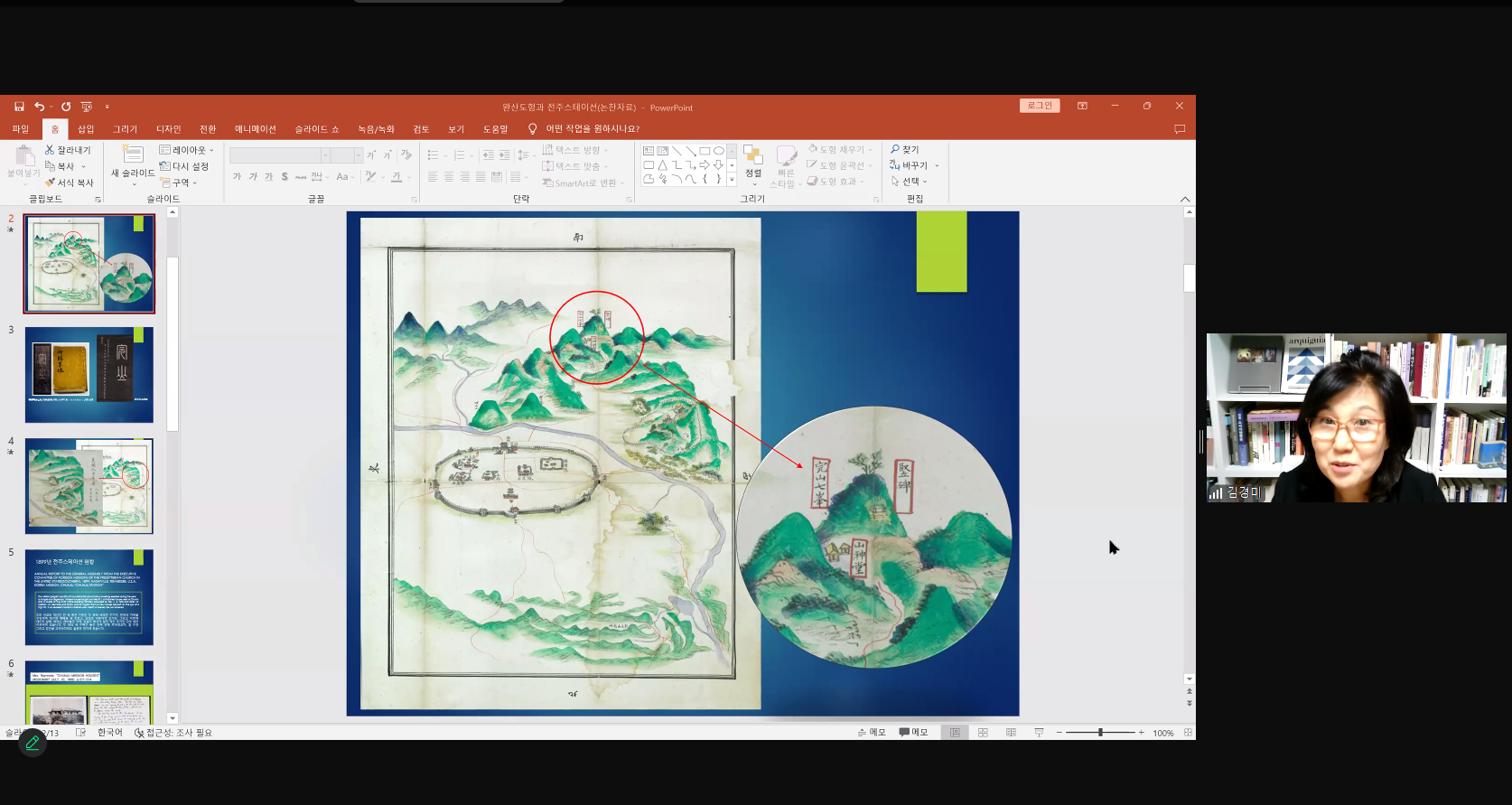Image resolution: width=1512 pixels, height=805 pixels.
Task: Click the Numbering list icon
Action: click(460, 155)
